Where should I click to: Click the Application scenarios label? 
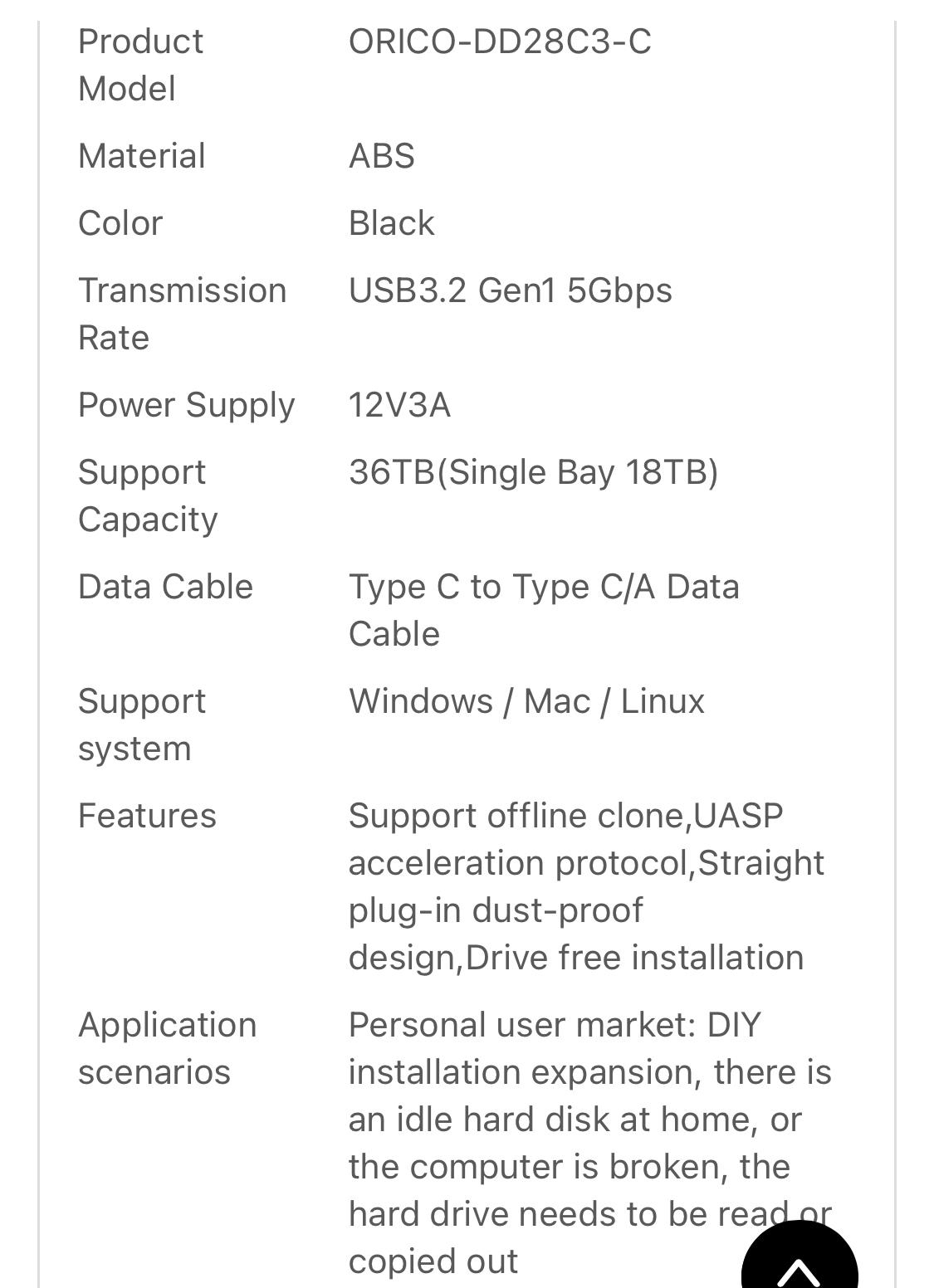(x=167, y=1048)
